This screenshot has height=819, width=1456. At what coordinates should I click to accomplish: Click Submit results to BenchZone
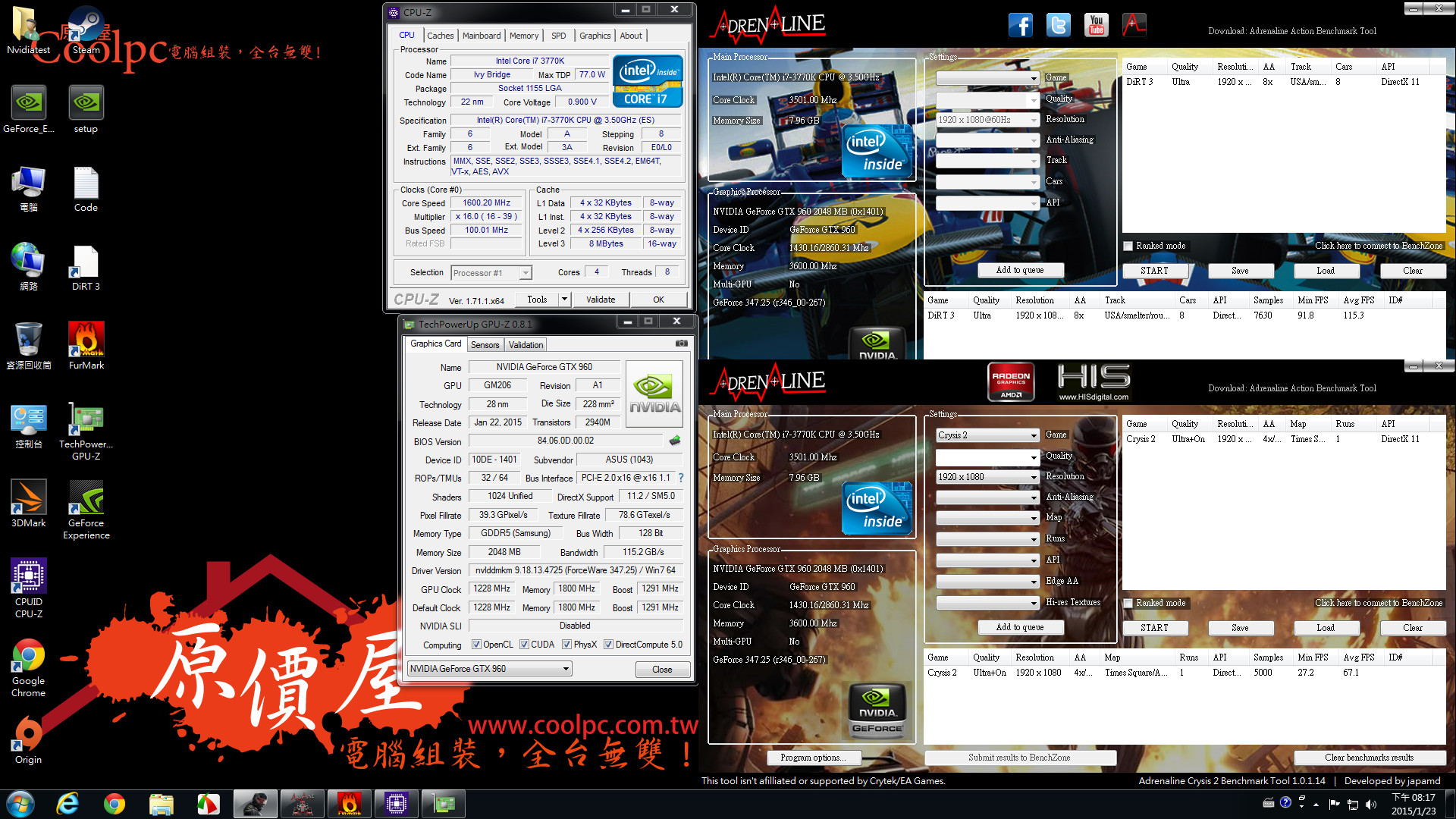pyautogui.click(x=1019, y=758)
